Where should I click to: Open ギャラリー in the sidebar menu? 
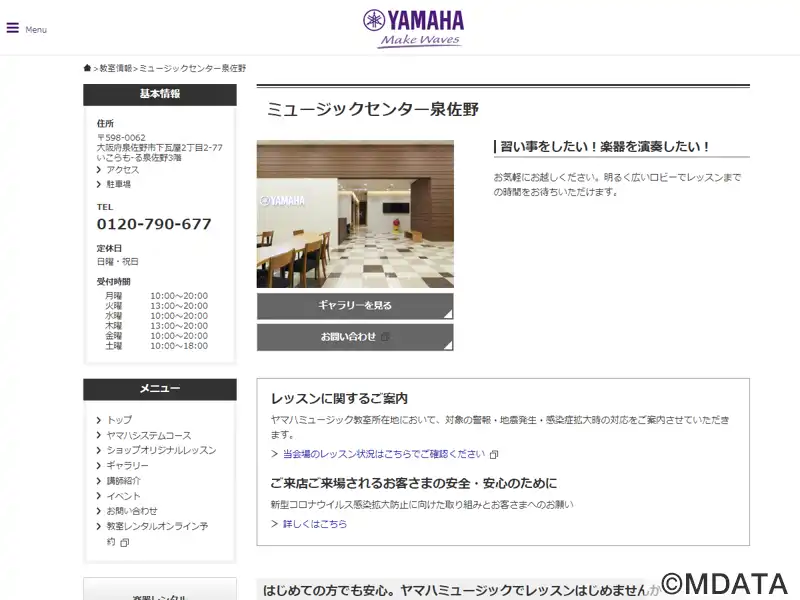pyautogui.click(x=128, y=465)
